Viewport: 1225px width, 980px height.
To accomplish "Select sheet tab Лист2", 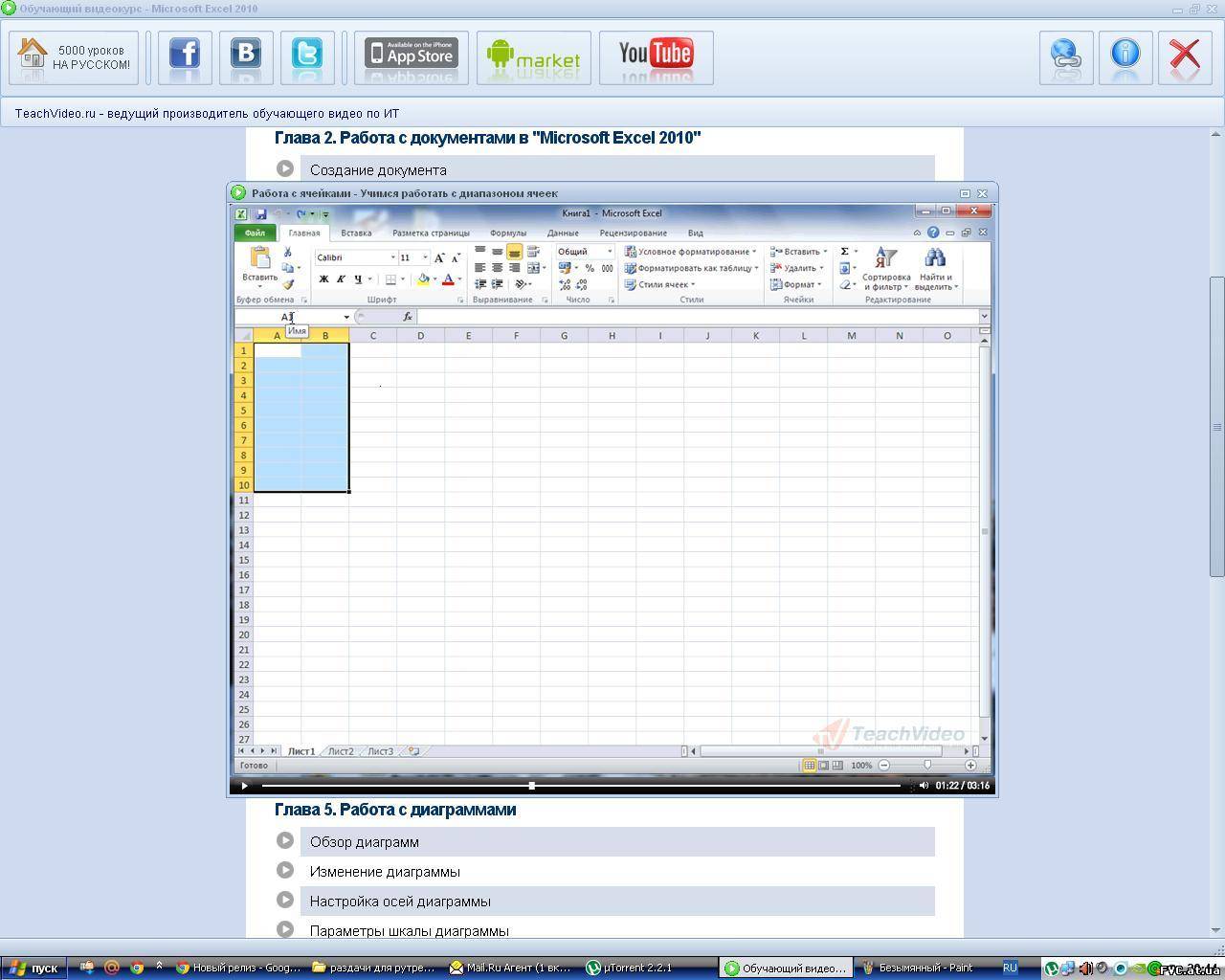I will tap(341, 751).
